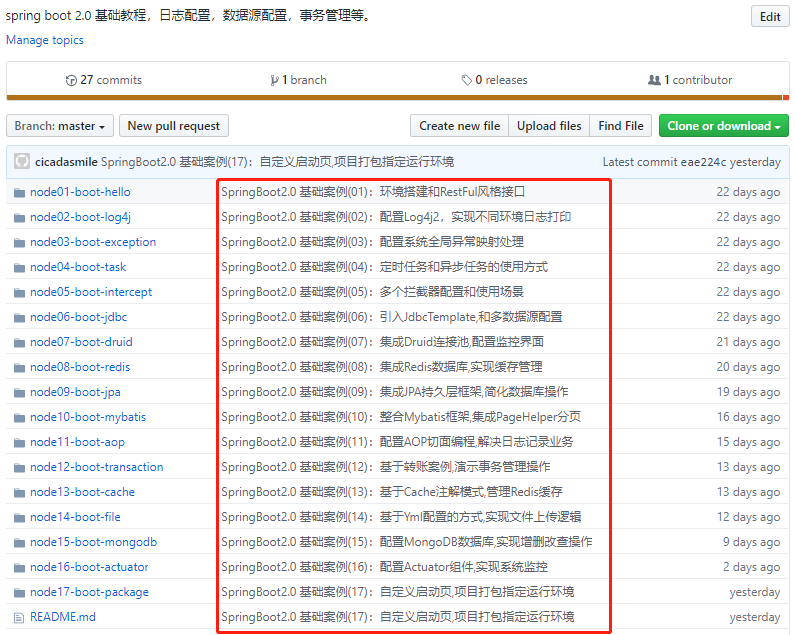Click the folder icon beside node03-boot-exception
The height and width of the screenshot is (635, 795).
[x=19, y=242]
